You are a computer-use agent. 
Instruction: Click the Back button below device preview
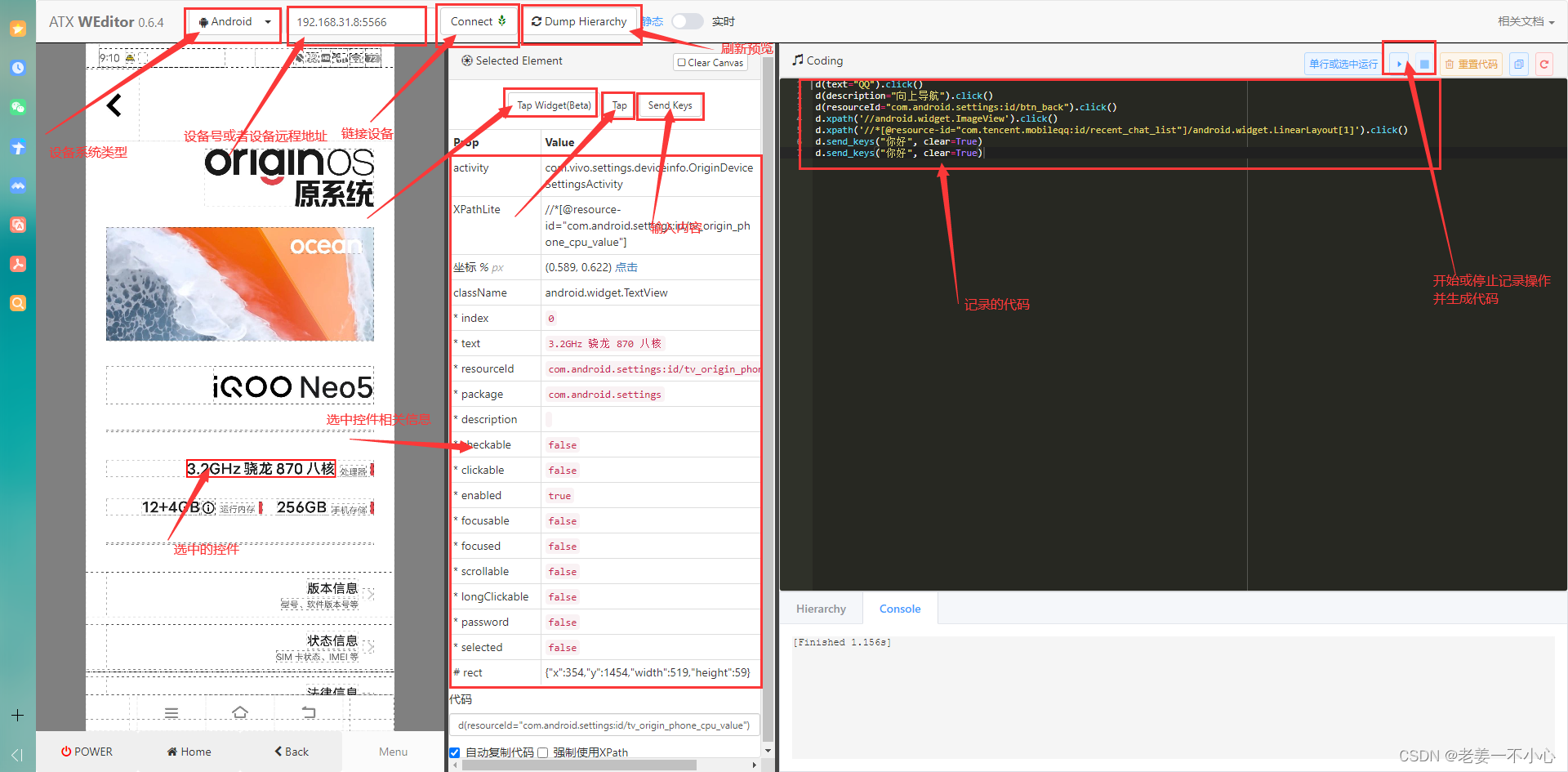coord(291,752)
